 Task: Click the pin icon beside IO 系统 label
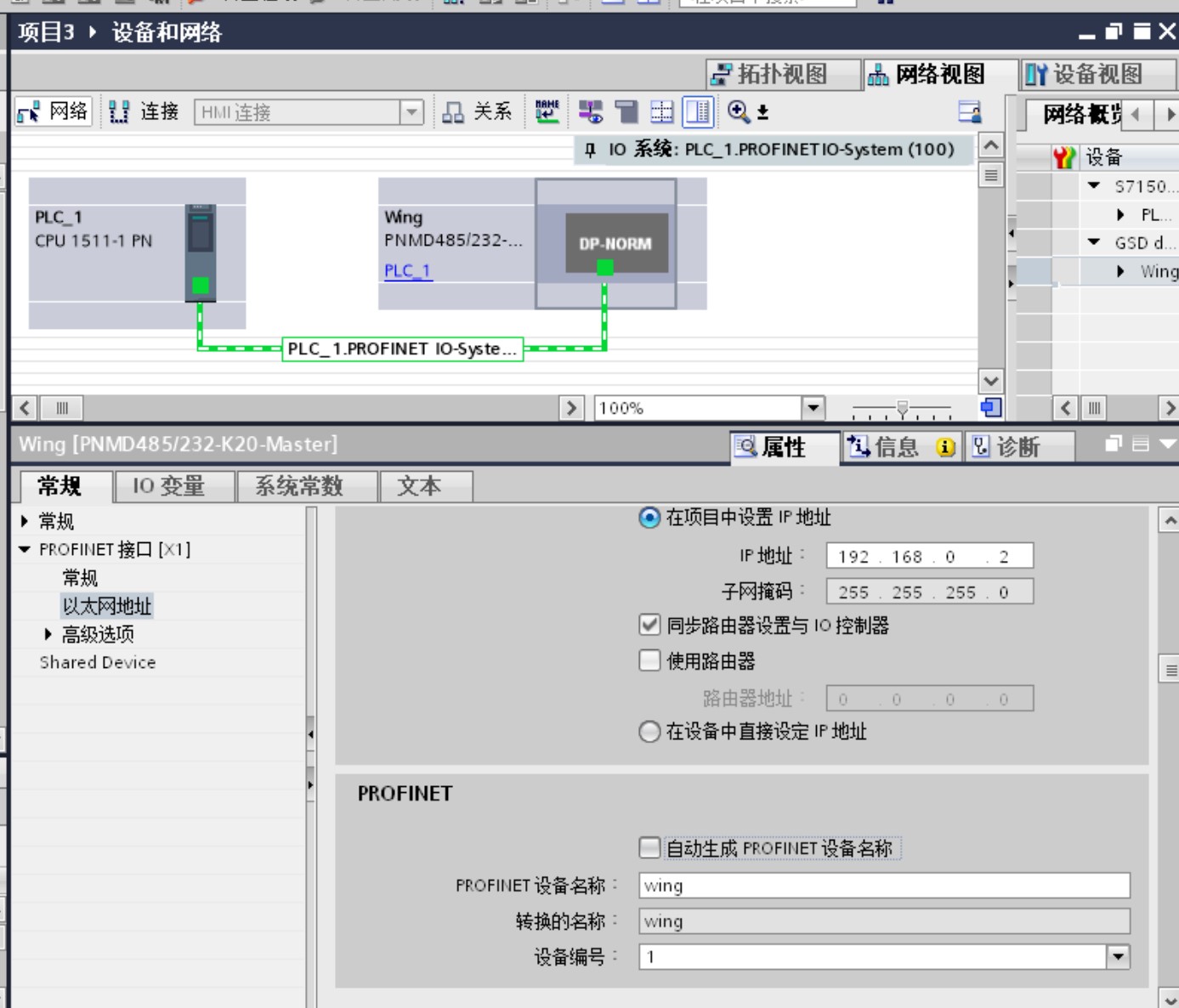point(590,150)
